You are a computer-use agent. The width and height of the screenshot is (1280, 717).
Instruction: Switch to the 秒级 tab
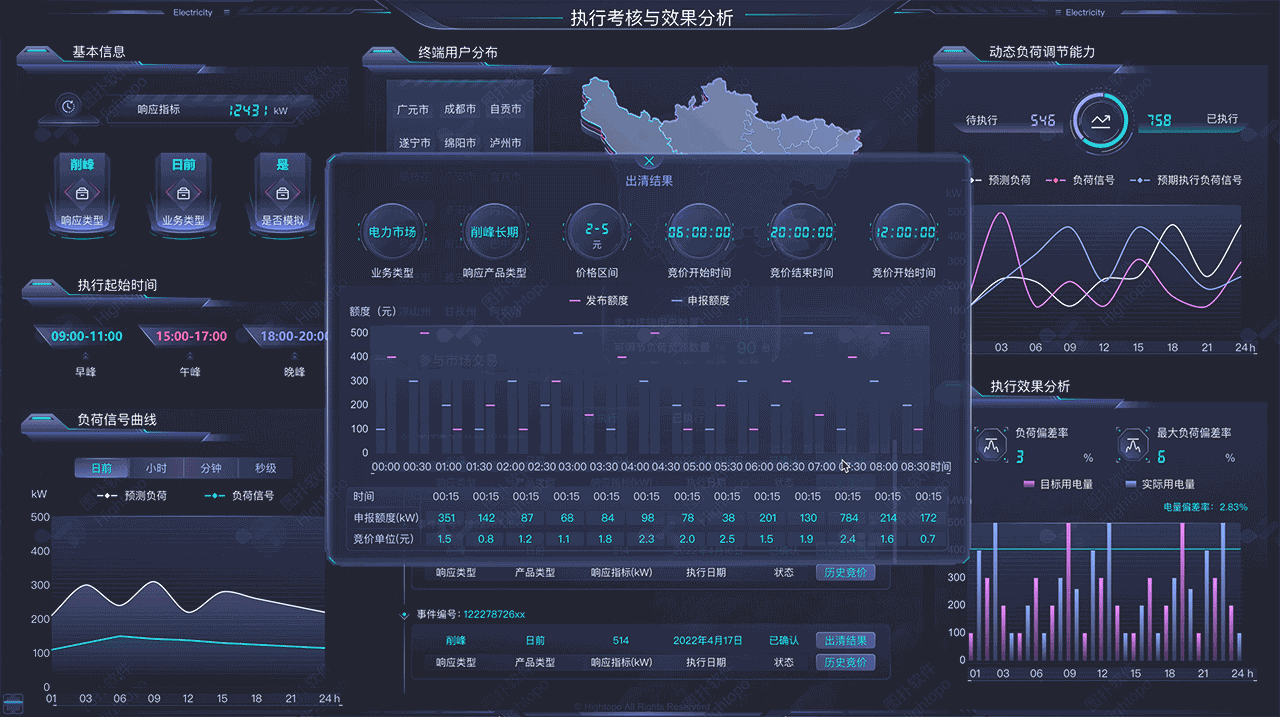point(265,468)
